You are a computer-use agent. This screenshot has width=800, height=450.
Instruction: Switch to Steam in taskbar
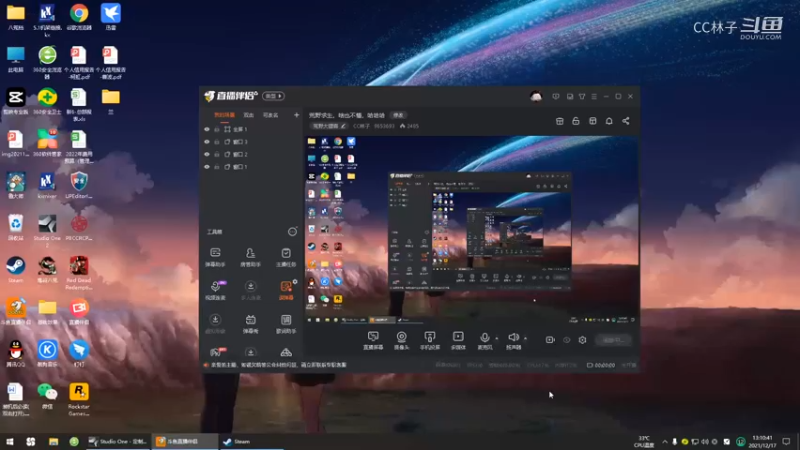(x=251, y=441)
